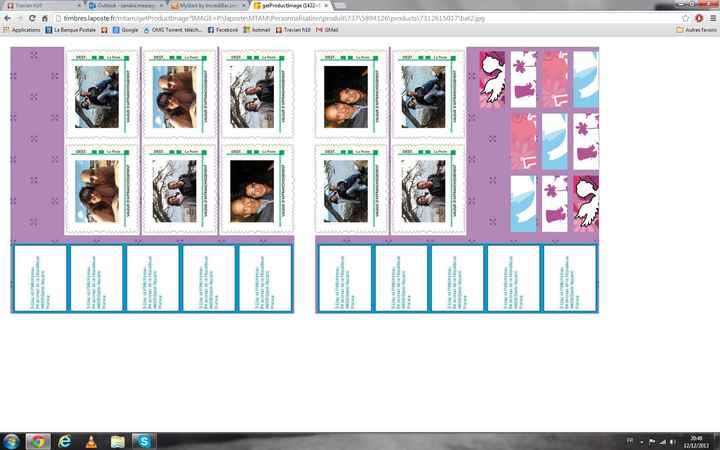Click the bottom-middle tree stamp on the left sheet
Screen dimensions: 720x450
tap(180, 189)
